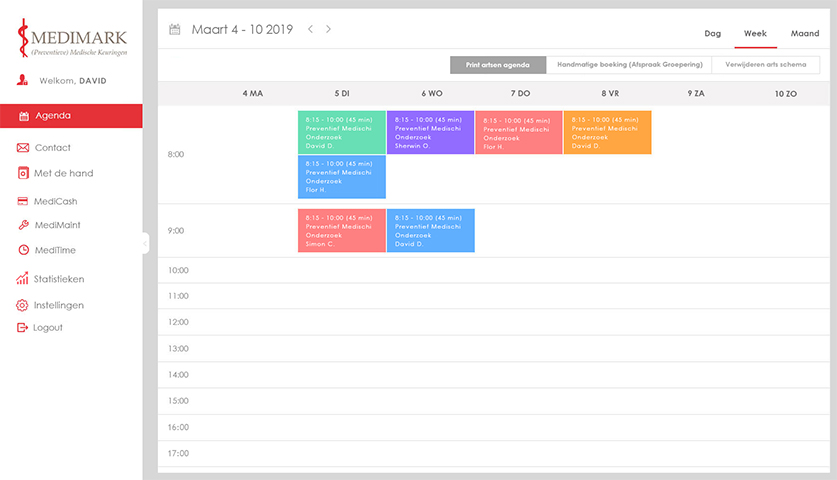Open the purple Wednesday appointment for Sherwin O.
Viewport: 837px width, 480px height.
pos(430,132)
